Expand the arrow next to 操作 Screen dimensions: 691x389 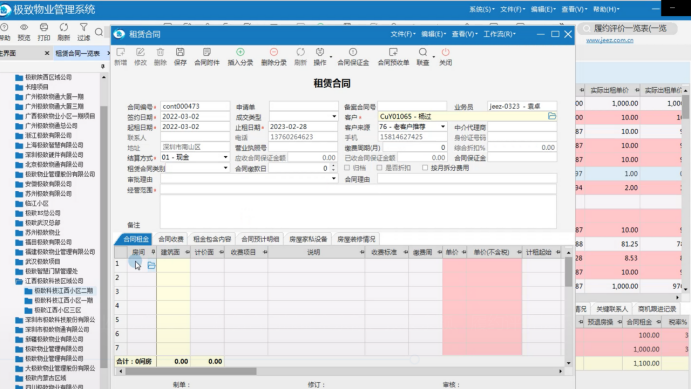coord(331,57)
